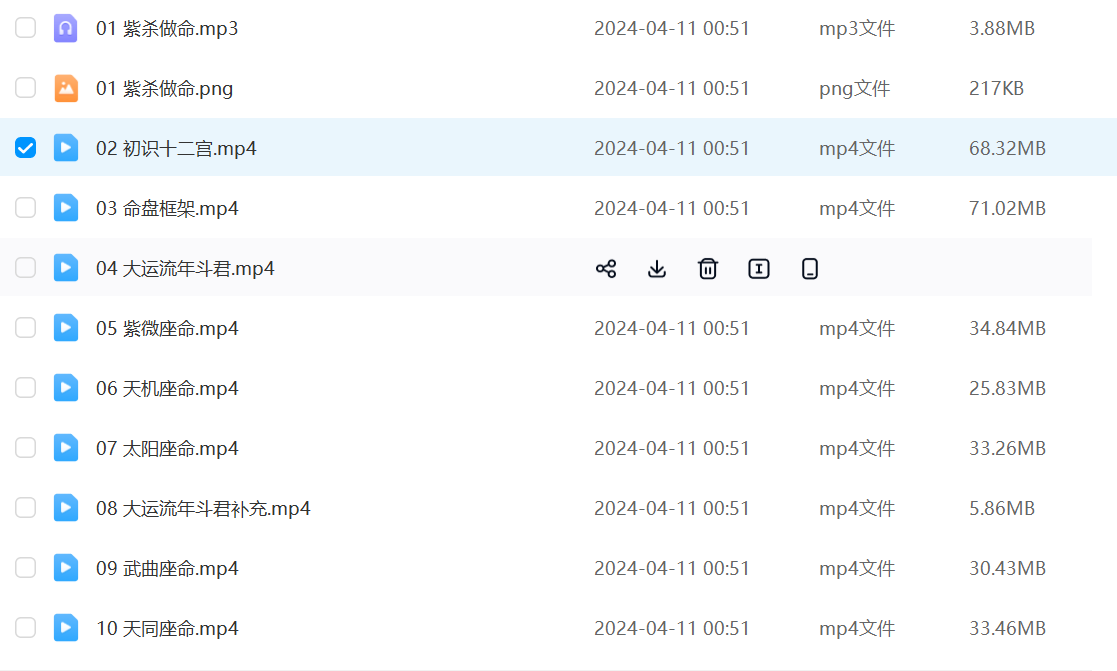The height and width of the screenshot is (671, 1117).
Task: Open the 07 太阳座命.mp4 file name
Action: click(x=167, y=448)
